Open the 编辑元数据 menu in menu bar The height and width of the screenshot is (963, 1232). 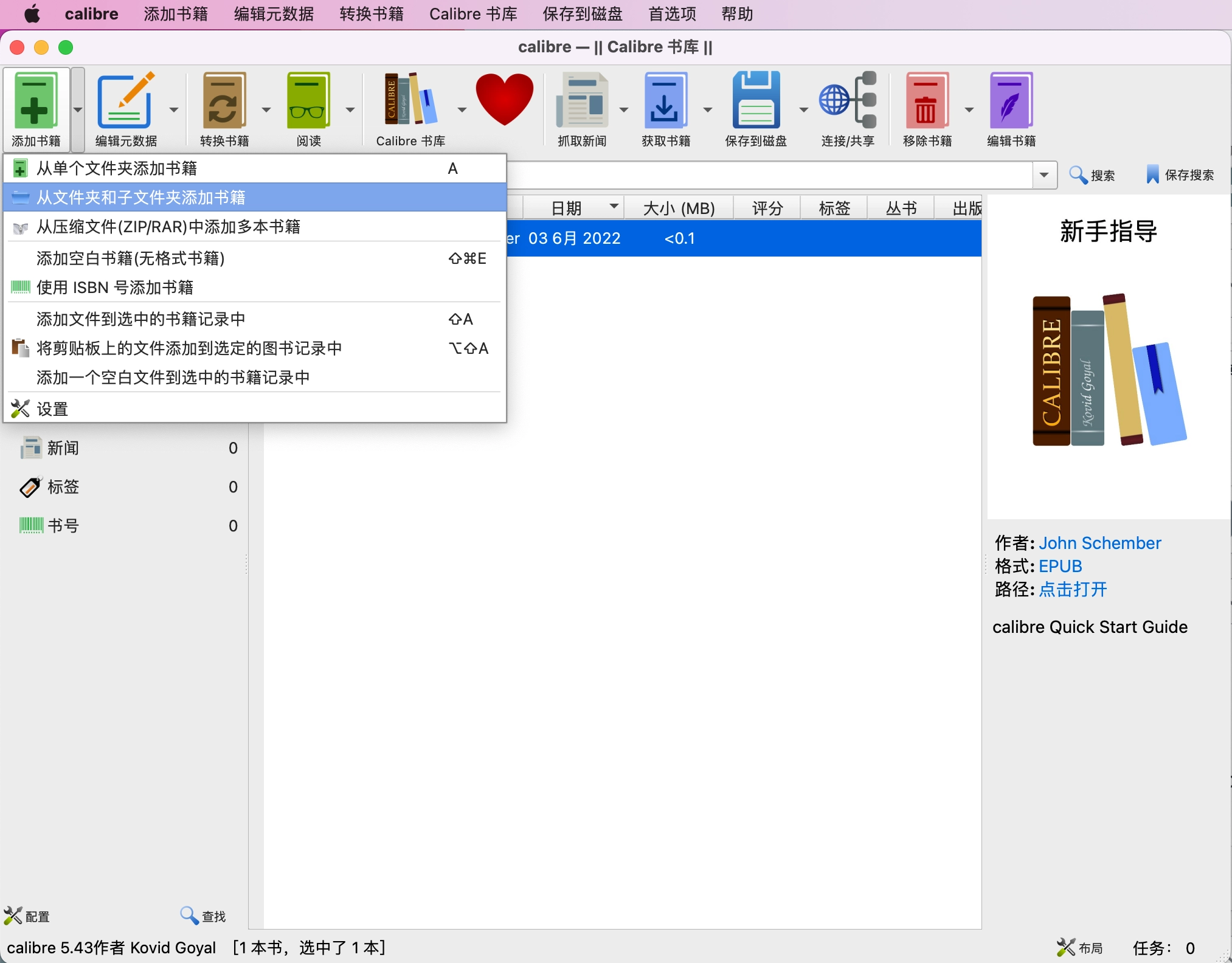pos(274,13)
